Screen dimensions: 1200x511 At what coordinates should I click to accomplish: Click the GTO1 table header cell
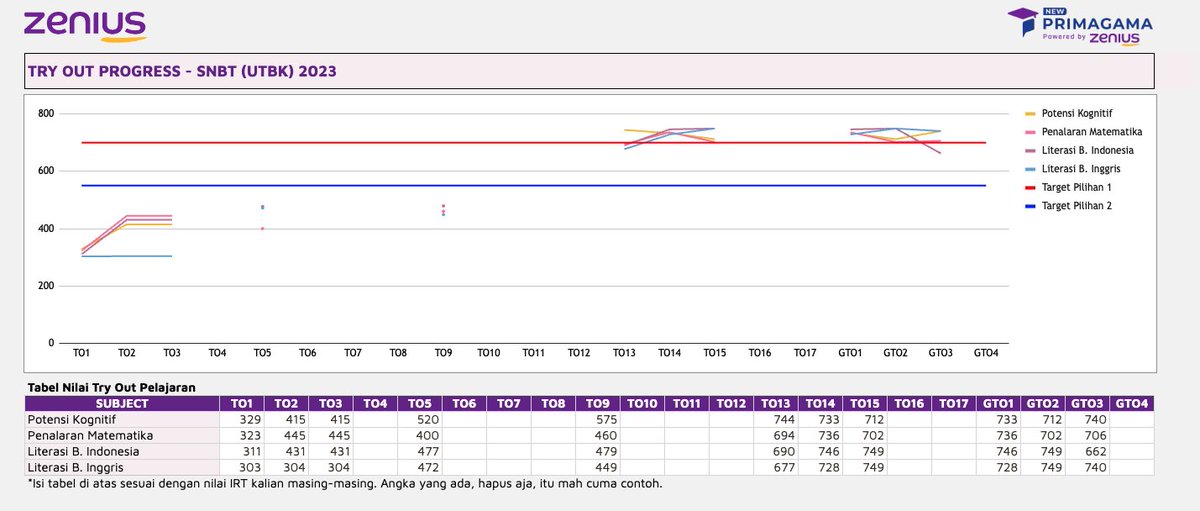point(997,403)
